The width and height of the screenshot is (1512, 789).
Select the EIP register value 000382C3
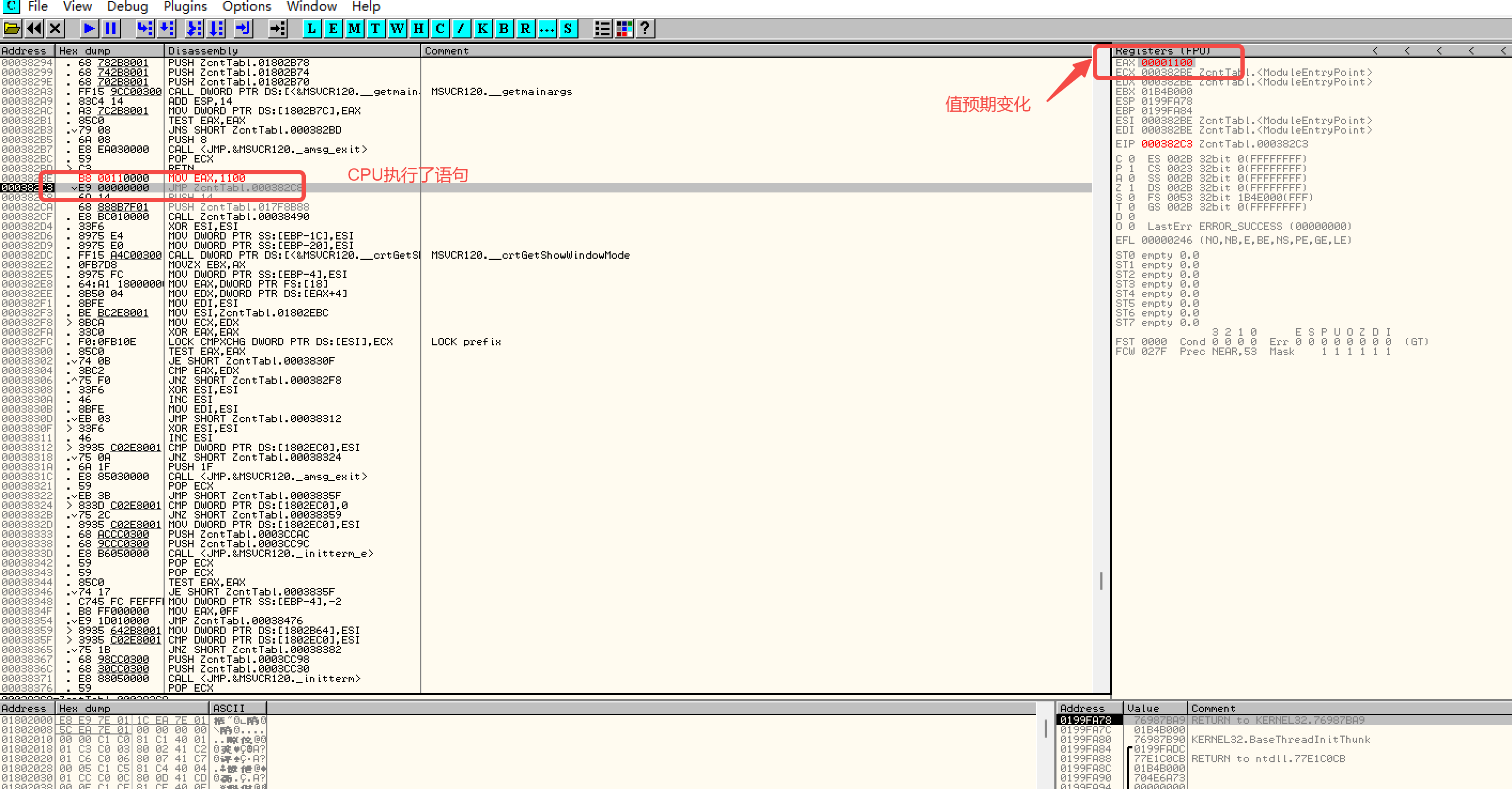tap(1166, 144)
